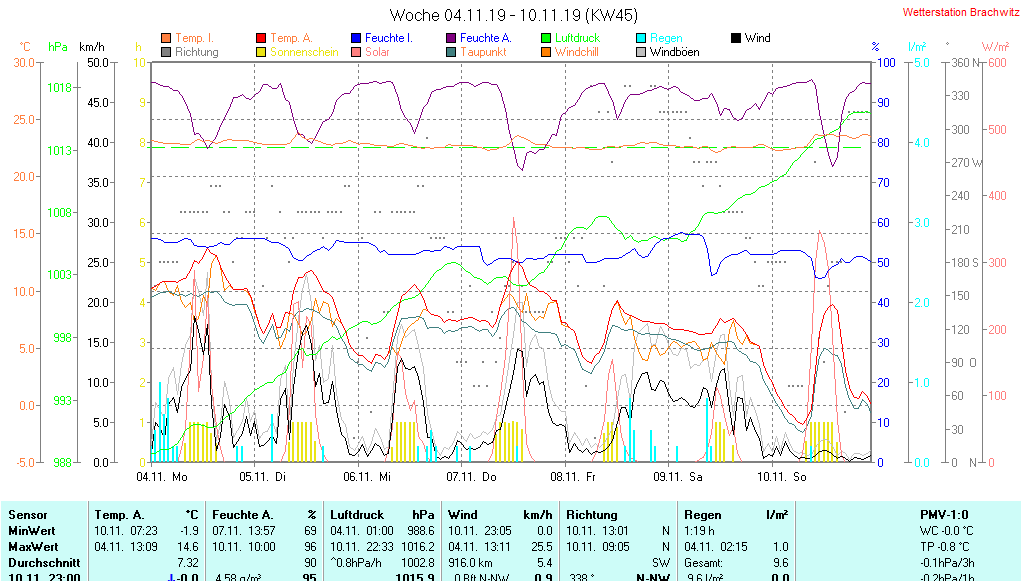Click the purple Feuchte A. legend square
1021x581 pixels.
pos(451,38)
